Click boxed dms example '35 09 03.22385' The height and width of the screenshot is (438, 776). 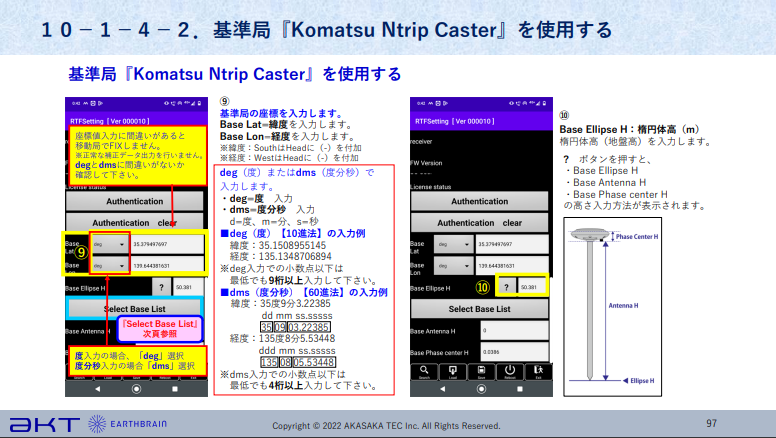(295, 327)
